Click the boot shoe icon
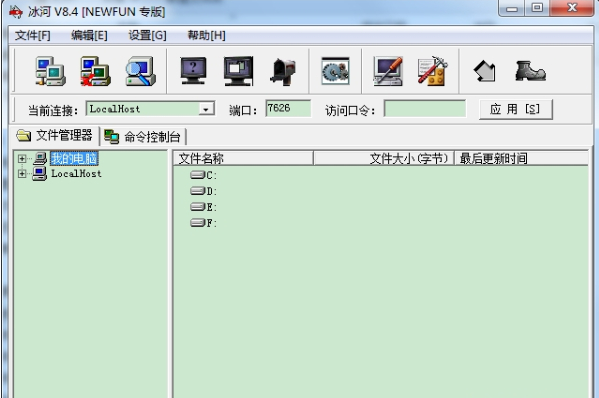This screenshot has height=398, width=599. (x=530, y=72)
